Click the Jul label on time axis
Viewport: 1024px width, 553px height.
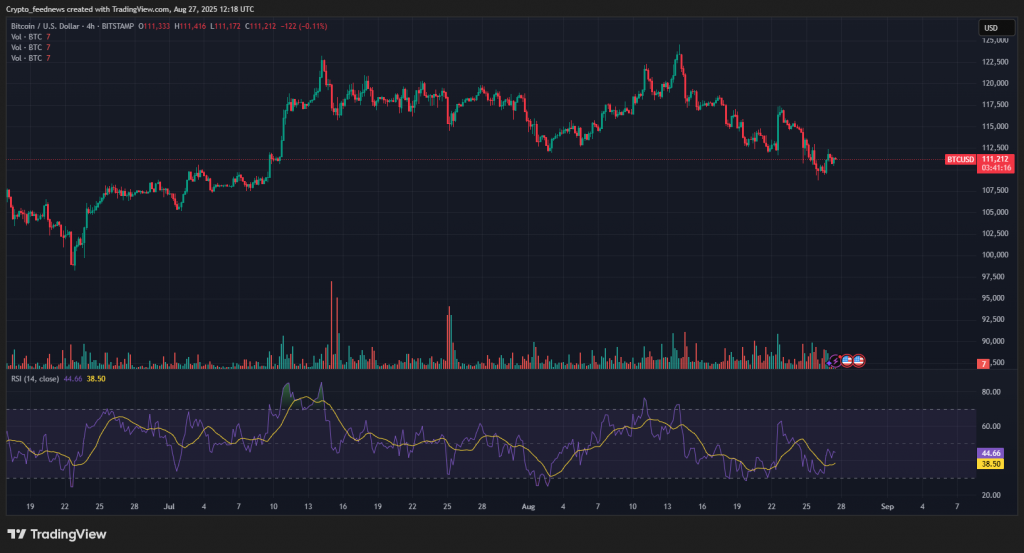tap(167, 508)
